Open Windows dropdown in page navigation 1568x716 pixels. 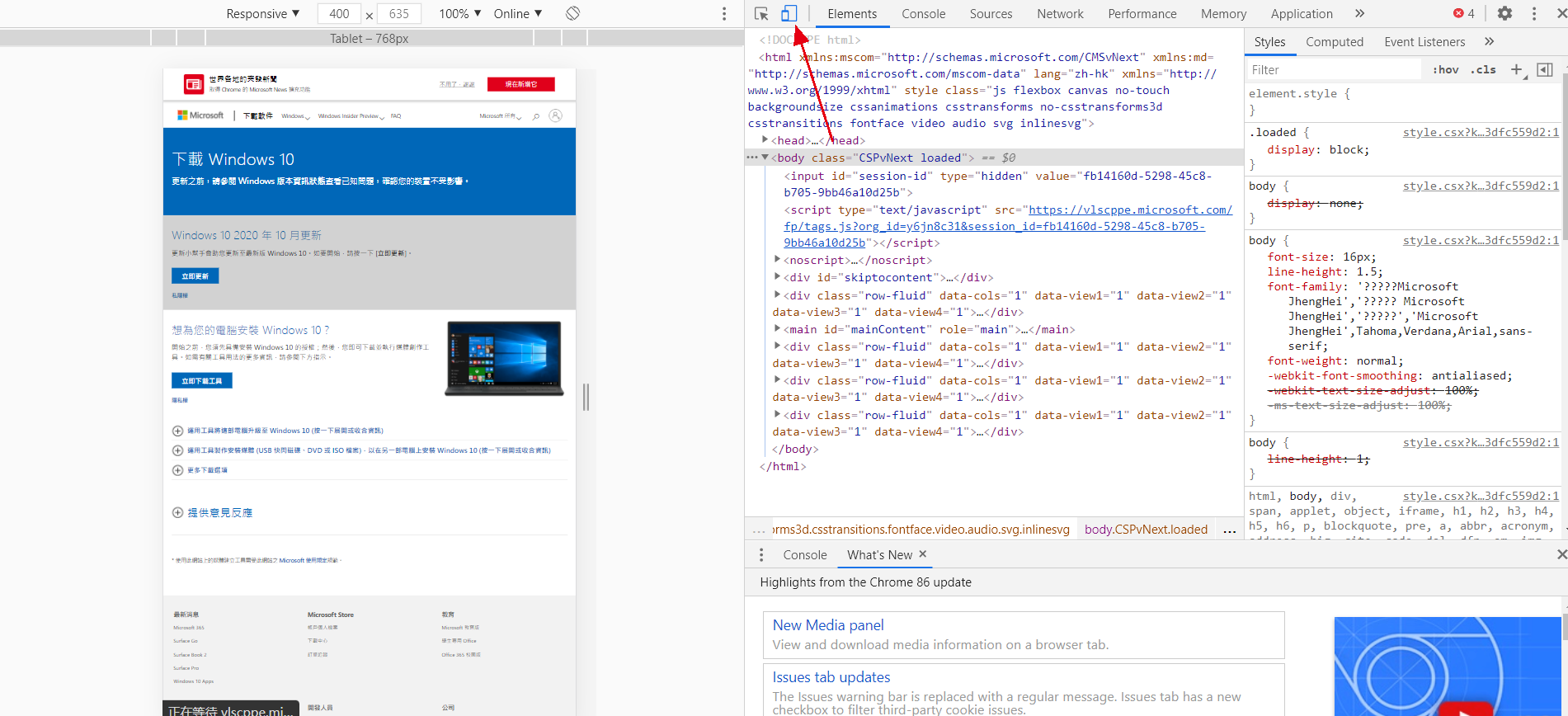(x=295, y=116)
